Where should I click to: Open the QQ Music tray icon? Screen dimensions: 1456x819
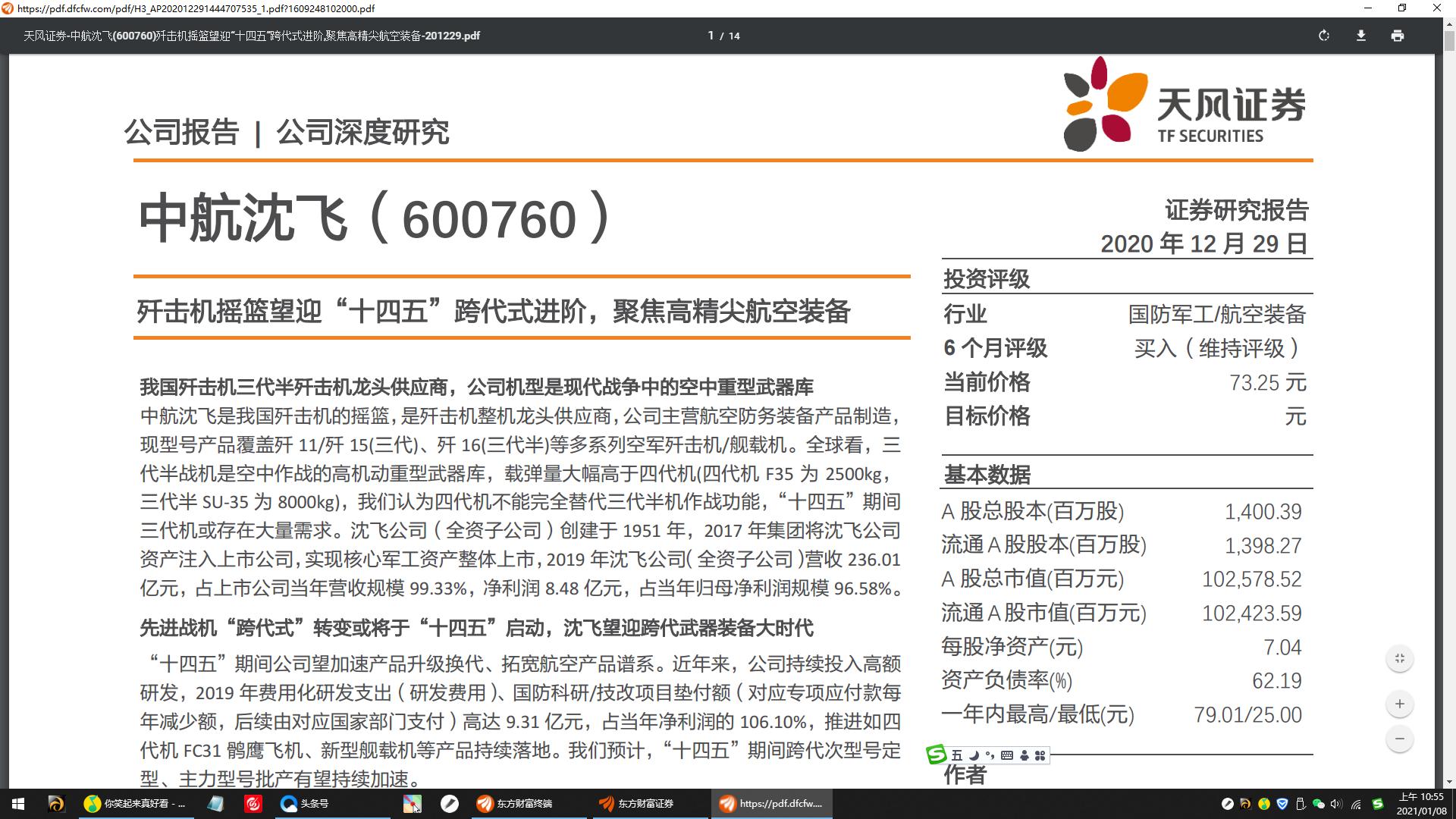pyautogui.click(x=1263, y=804)
